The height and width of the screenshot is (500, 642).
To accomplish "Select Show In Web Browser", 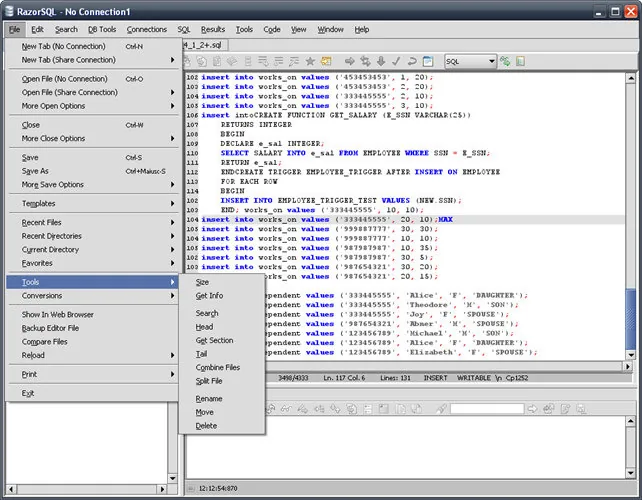I will coord(93,314).
